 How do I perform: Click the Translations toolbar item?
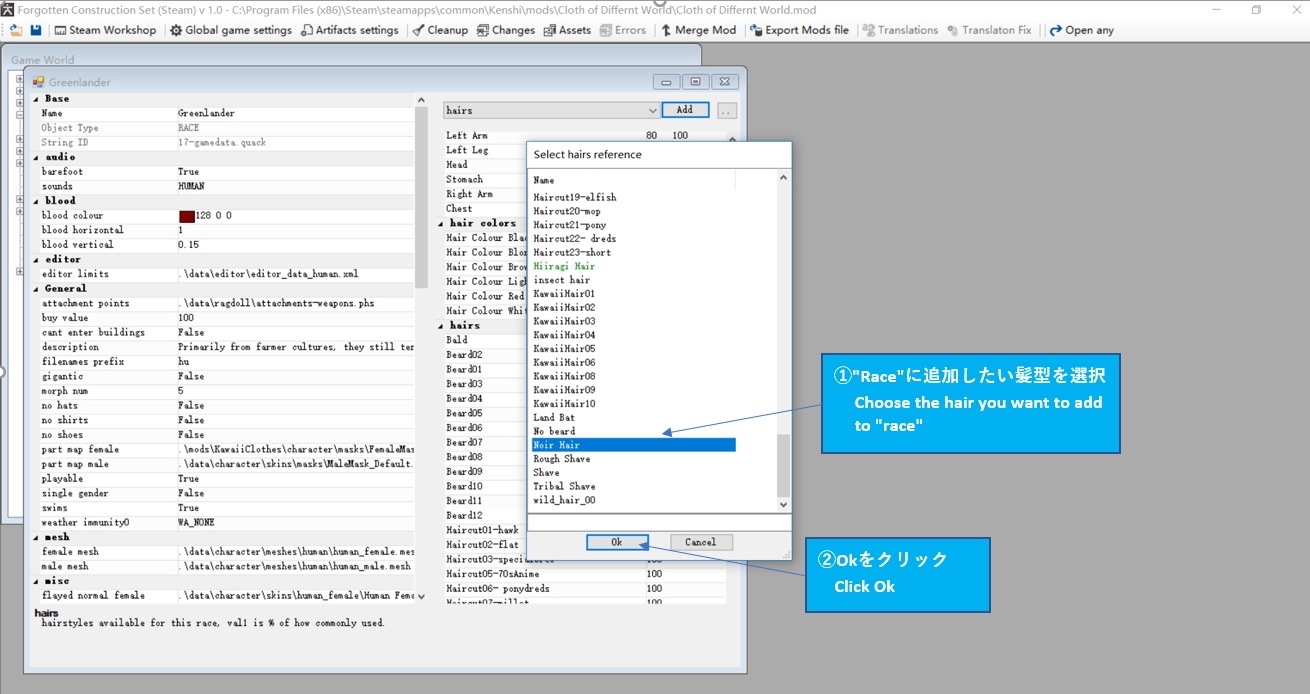pyautogui.click(x=900, y=30)
